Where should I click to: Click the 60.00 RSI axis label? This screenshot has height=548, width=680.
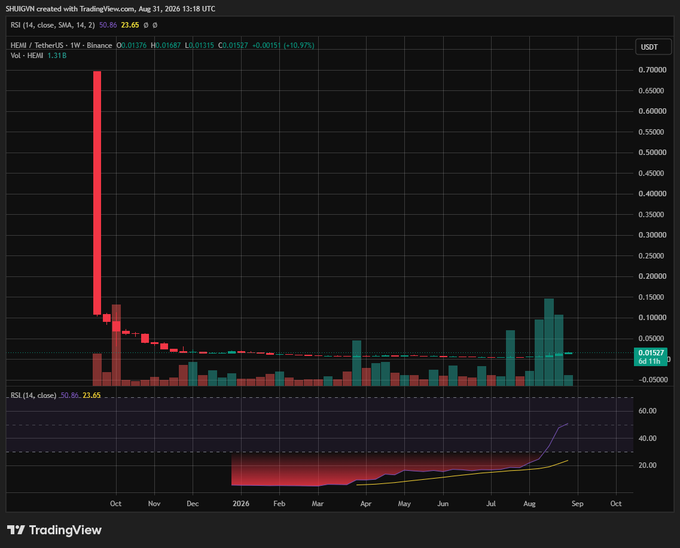coord(647,411)
